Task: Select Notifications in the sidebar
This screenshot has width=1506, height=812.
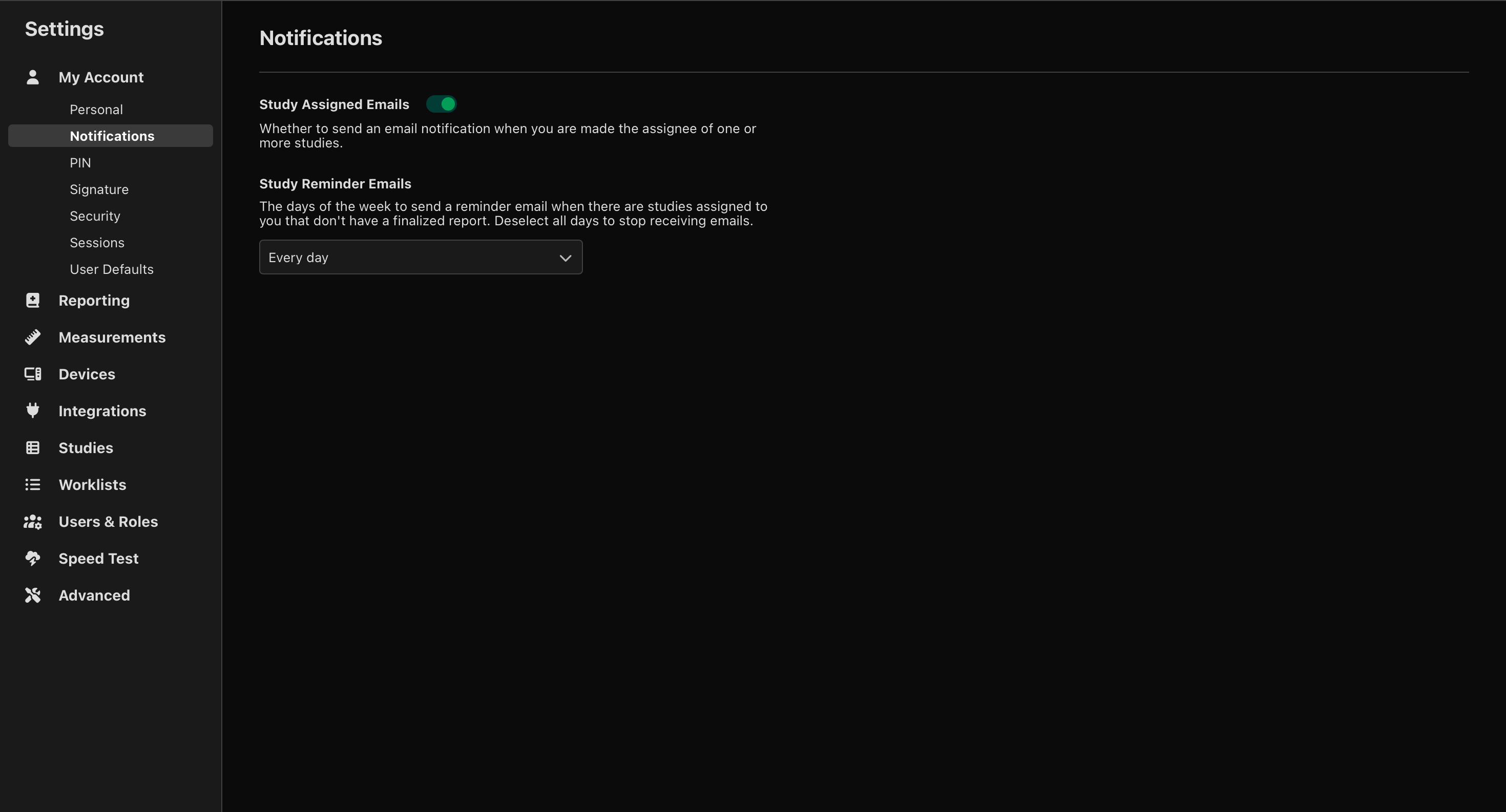Action: point(112,136)
